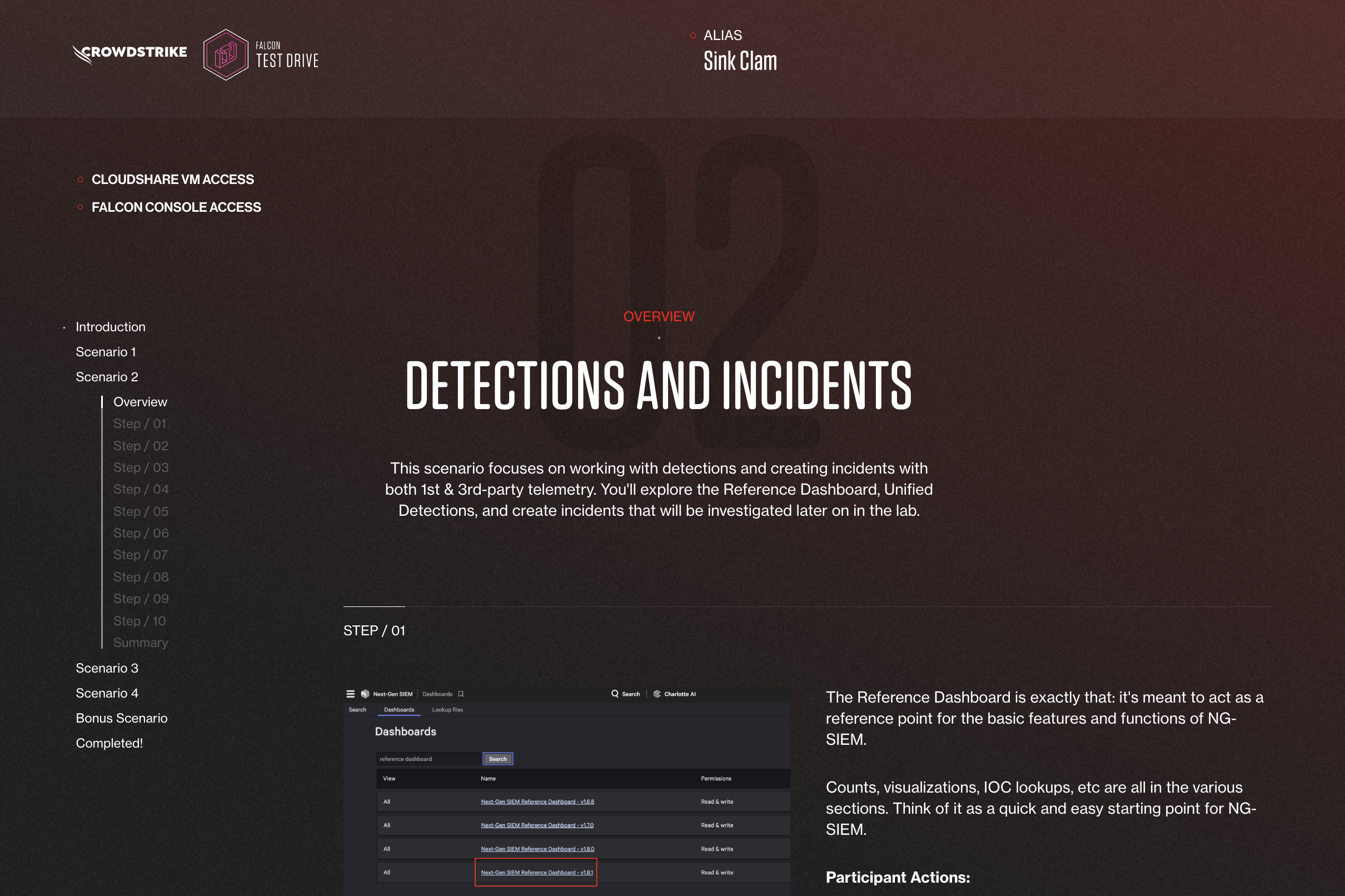Click the bookmark icon beside Dashboards
Image resolution: width=1345 pixels, height=896 pixels.
[461, 694]
